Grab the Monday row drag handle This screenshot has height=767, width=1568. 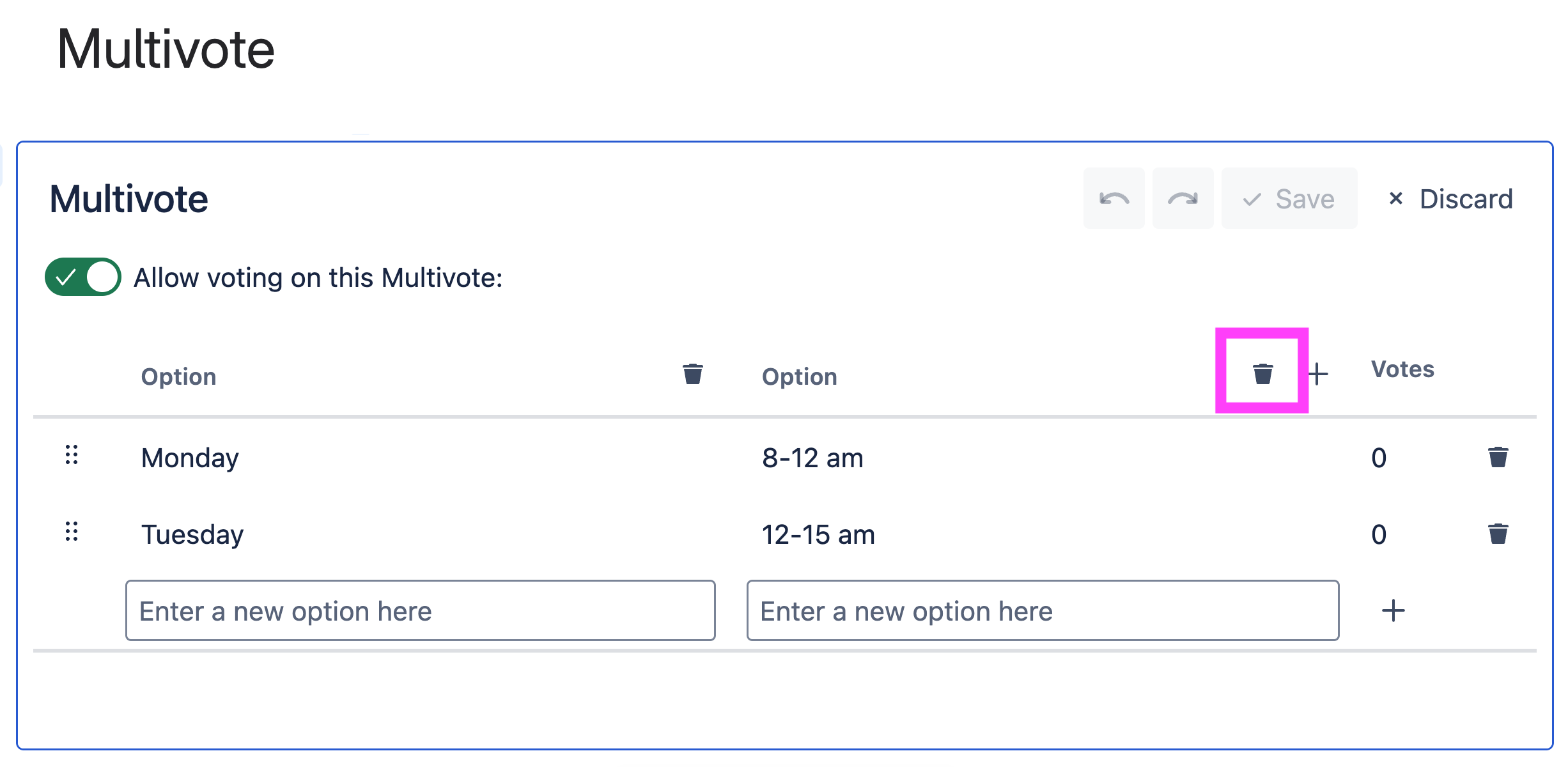tap(72, 455)
